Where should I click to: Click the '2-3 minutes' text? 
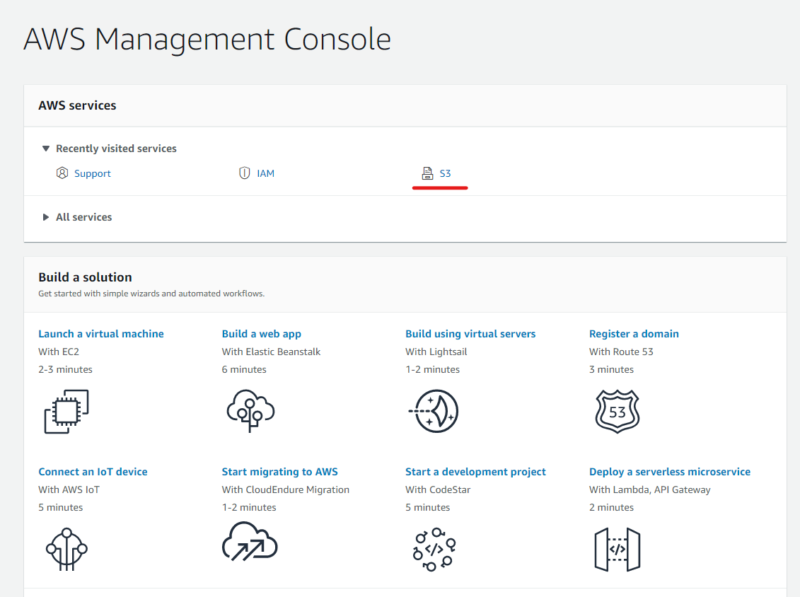65,369
